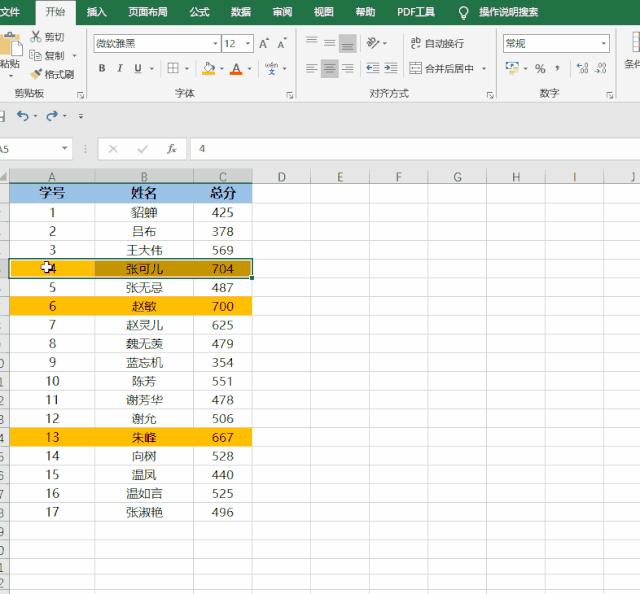The width and height of the screenshot is (640, 594).
Task: Align text to vertical middle
Action: (x=329, y=42)
